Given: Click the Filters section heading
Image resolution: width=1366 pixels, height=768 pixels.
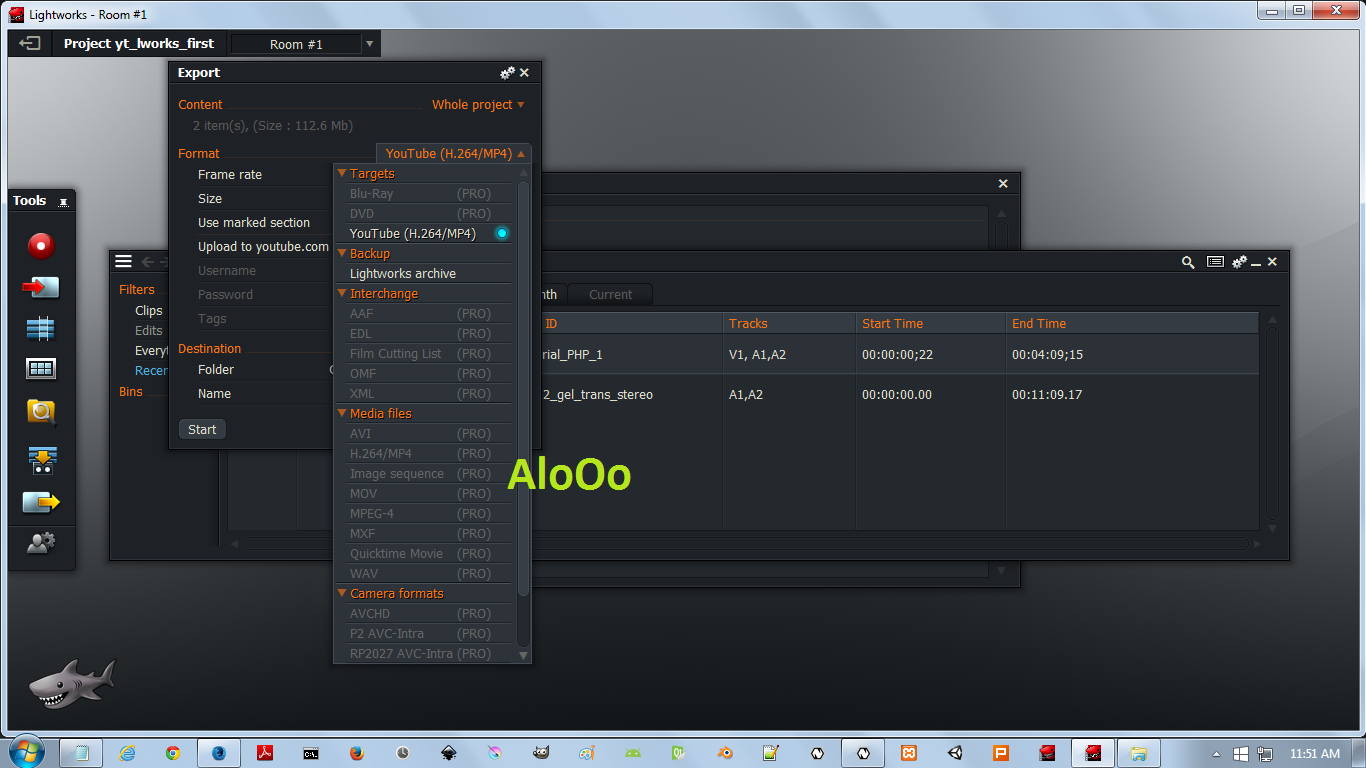Looking at the screenshot, I should [137, 289].
